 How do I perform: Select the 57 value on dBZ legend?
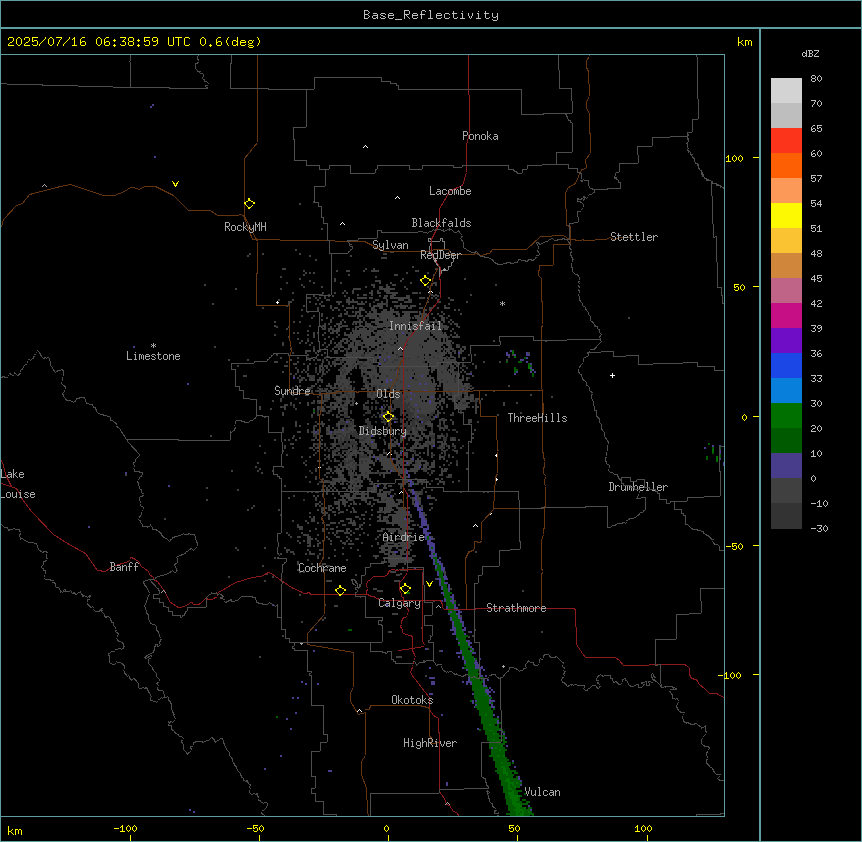[x=816, y=179]
